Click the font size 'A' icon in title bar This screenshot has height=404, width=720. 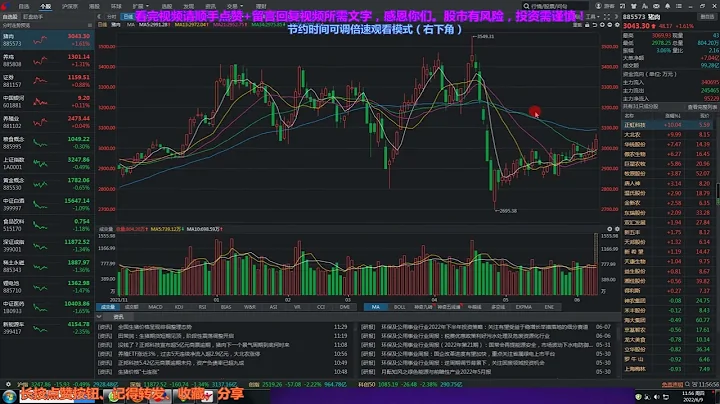click(x=645, y=6)
